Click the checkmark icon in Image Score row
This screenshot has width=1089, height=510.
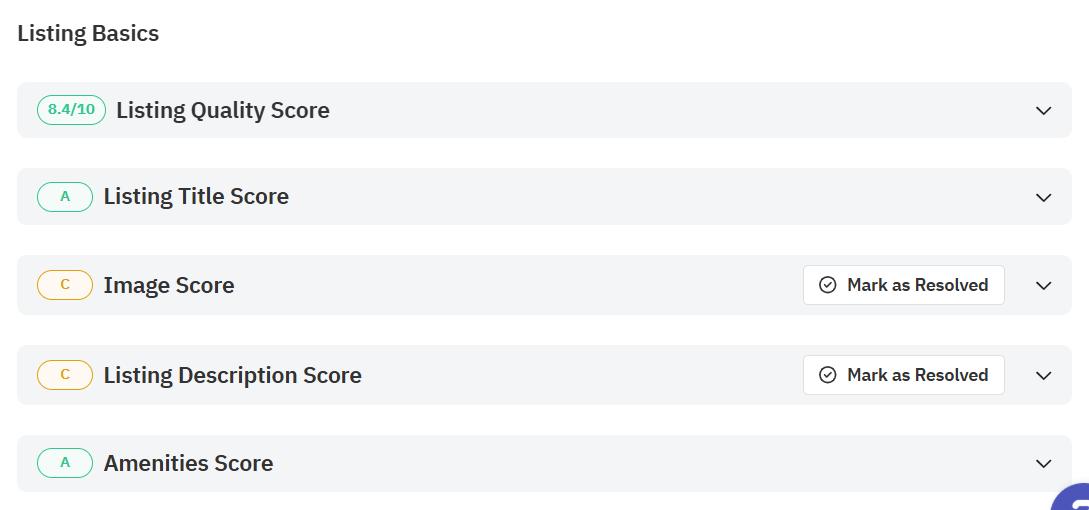coord(827,285)
